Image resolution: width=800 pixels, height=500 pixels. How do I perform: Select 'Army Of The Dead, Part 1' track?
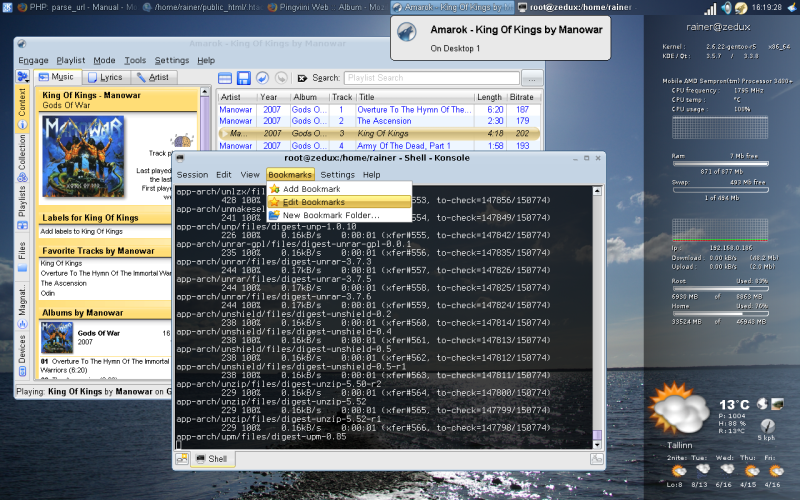click(379, 145)
